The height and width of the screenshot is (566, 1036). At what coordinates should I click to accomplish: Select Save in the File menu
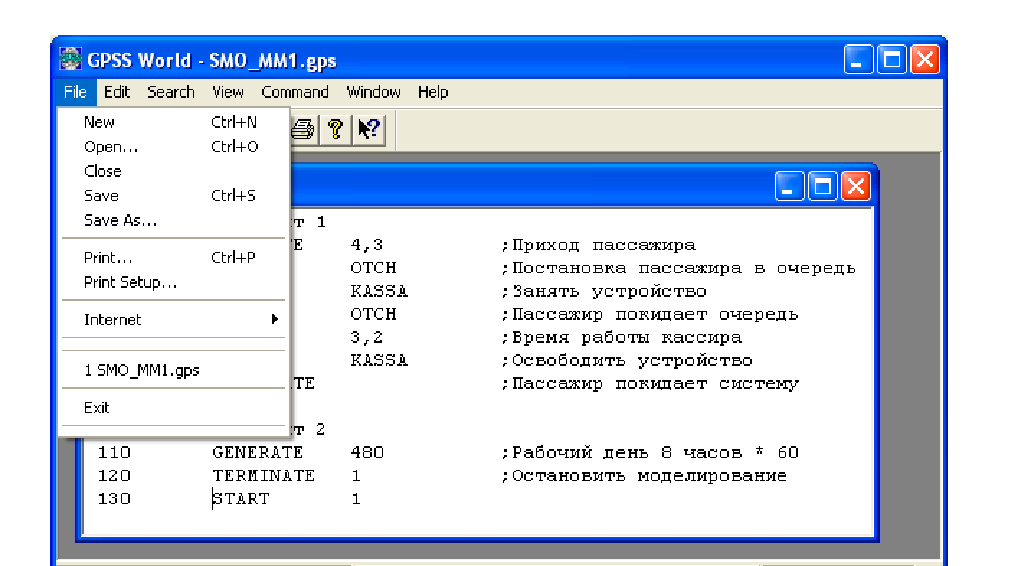(174, 195)
